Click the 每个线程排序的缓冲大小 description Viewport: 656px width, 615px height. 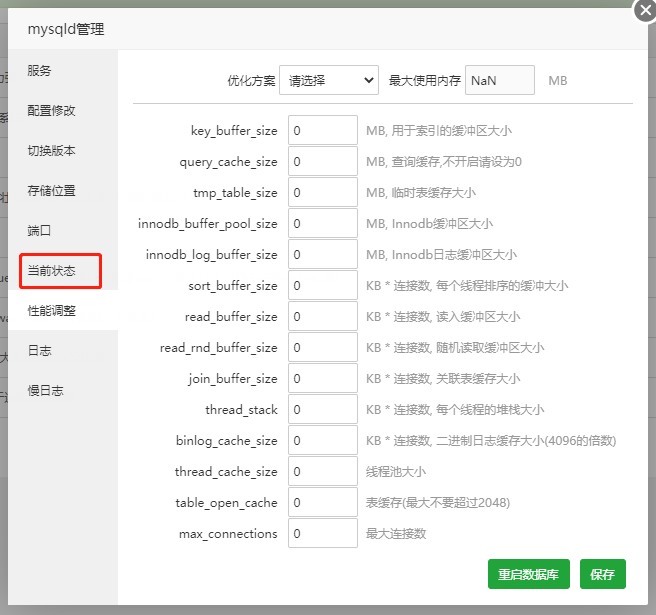467,285
